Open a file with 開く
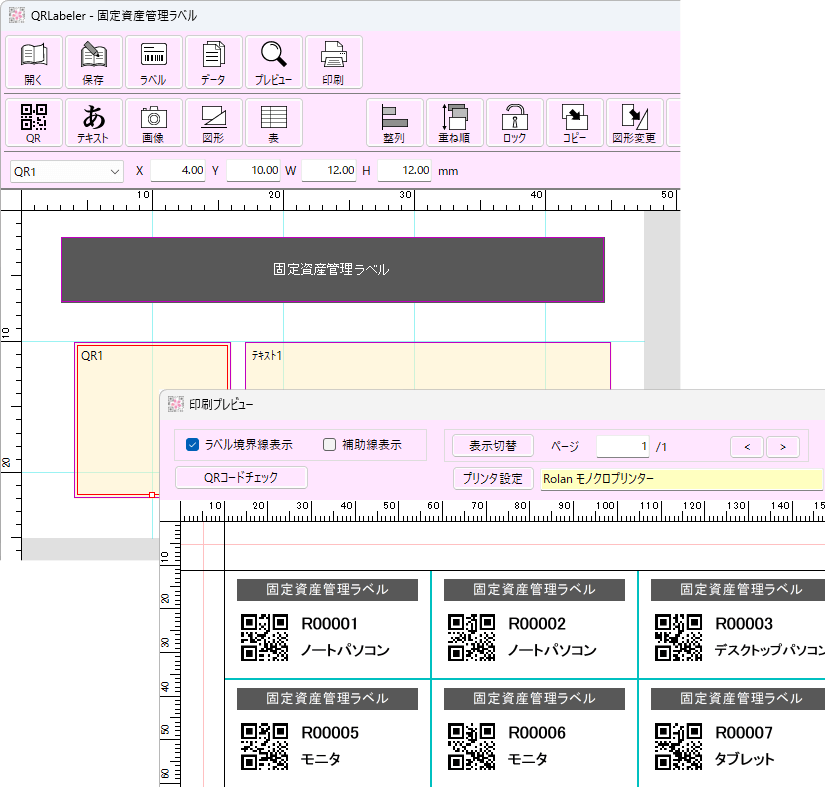 [33, 61]
